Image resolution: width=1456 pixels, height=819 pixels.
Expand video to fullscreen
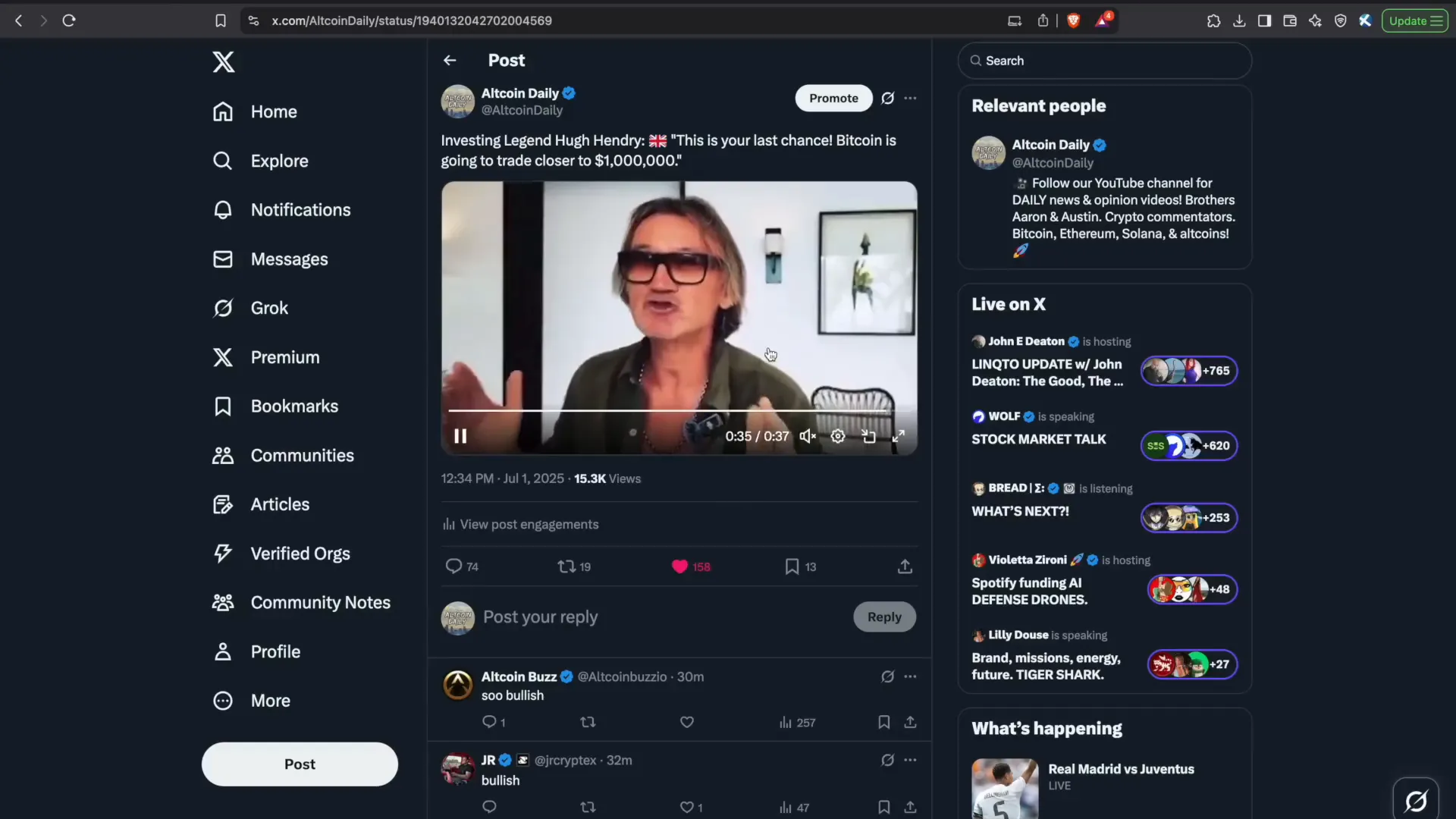pos(899,436)
